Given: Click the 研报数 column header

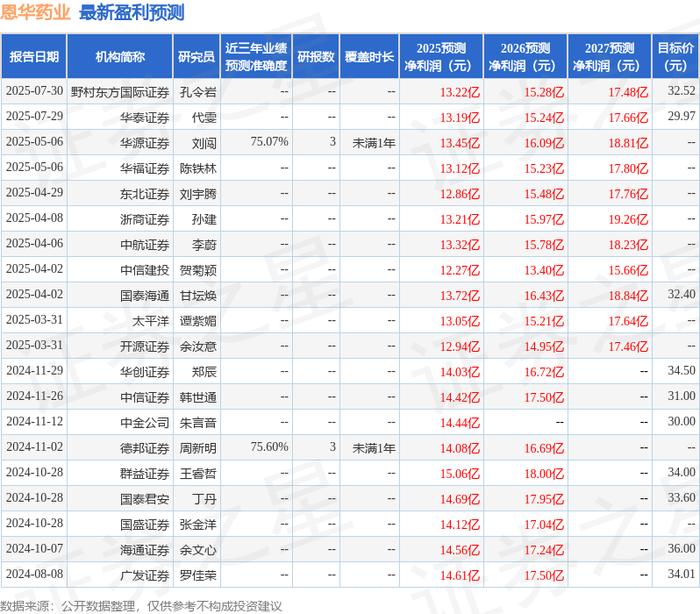Looking at the screenshot, I should point(316,57).
